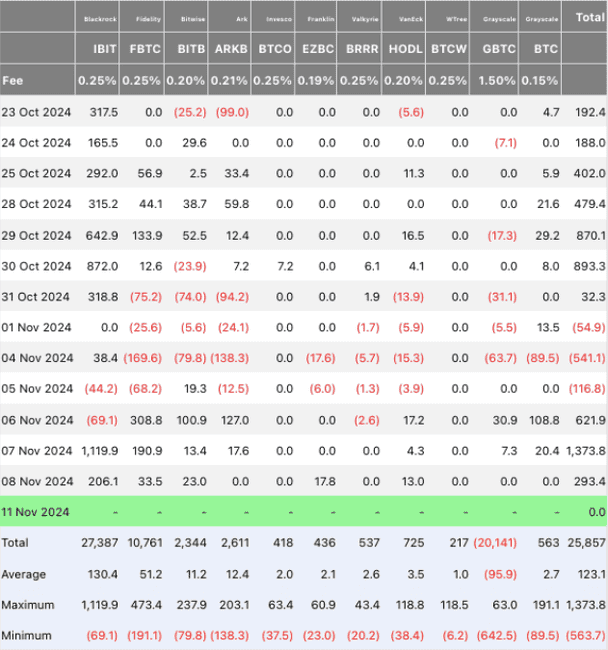Click the 07 Nov 2024 total 1,373.8

tap(586, 450)
